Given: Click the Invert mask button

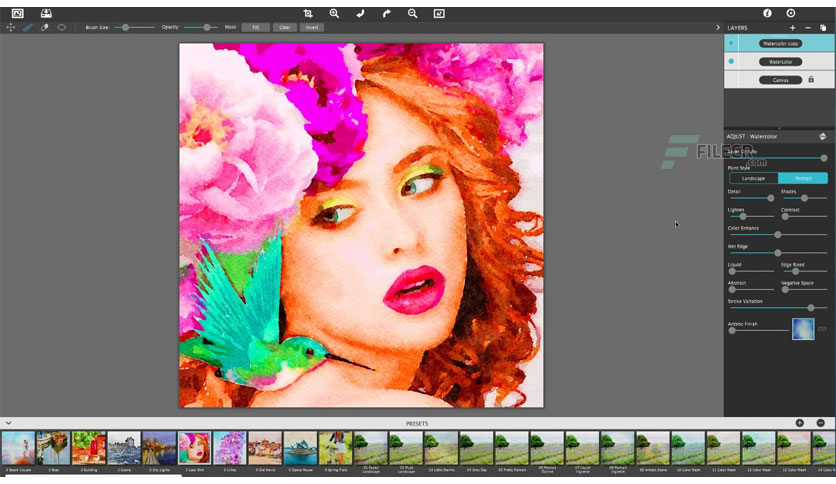Looking at the screenshot, I should [x=312, y=27].
